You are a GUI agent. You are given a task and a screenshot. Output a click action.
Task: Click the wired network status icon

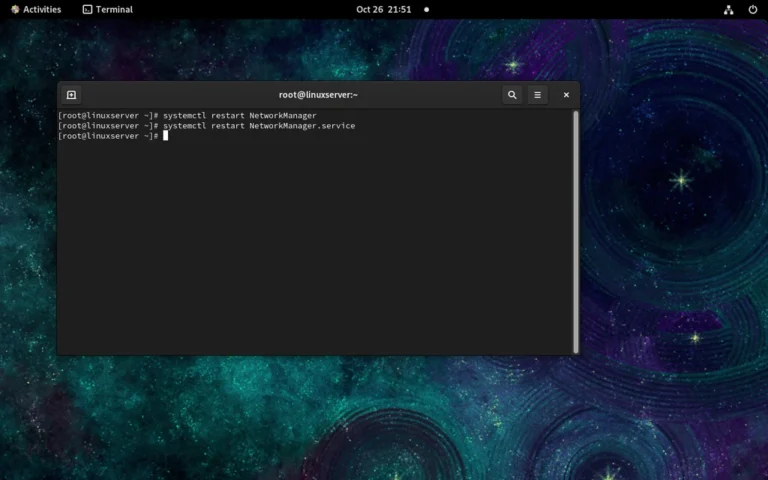point(728,9)
